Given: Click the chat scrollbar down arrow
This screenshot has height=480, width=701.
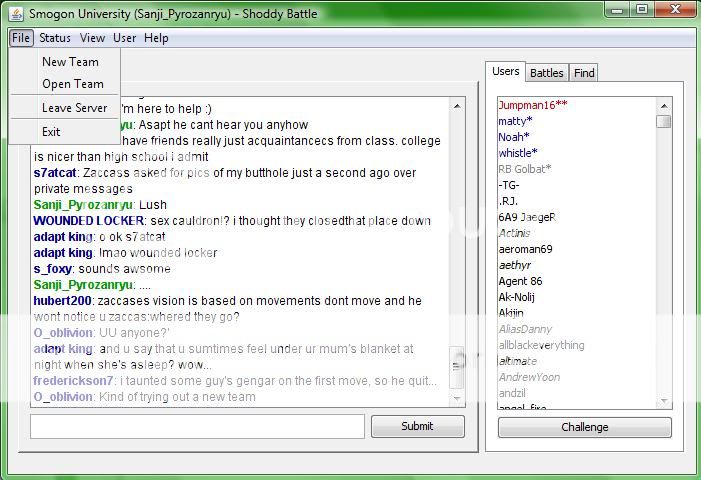Looking at the screenshot, I should tap(458, 400).
